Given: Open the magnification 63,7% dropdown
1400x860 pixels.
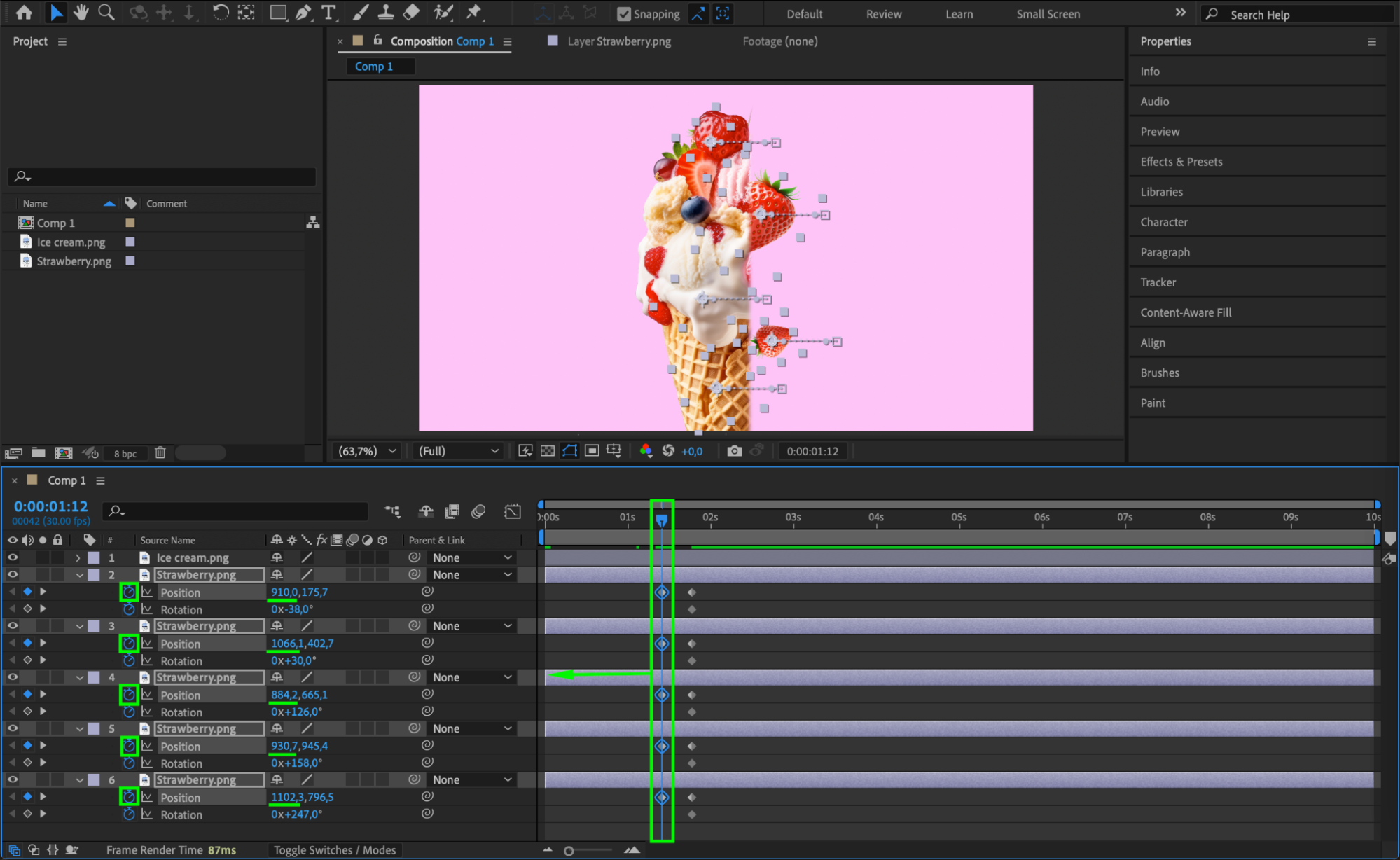Looking at the screenshot, I should [368, 451].
